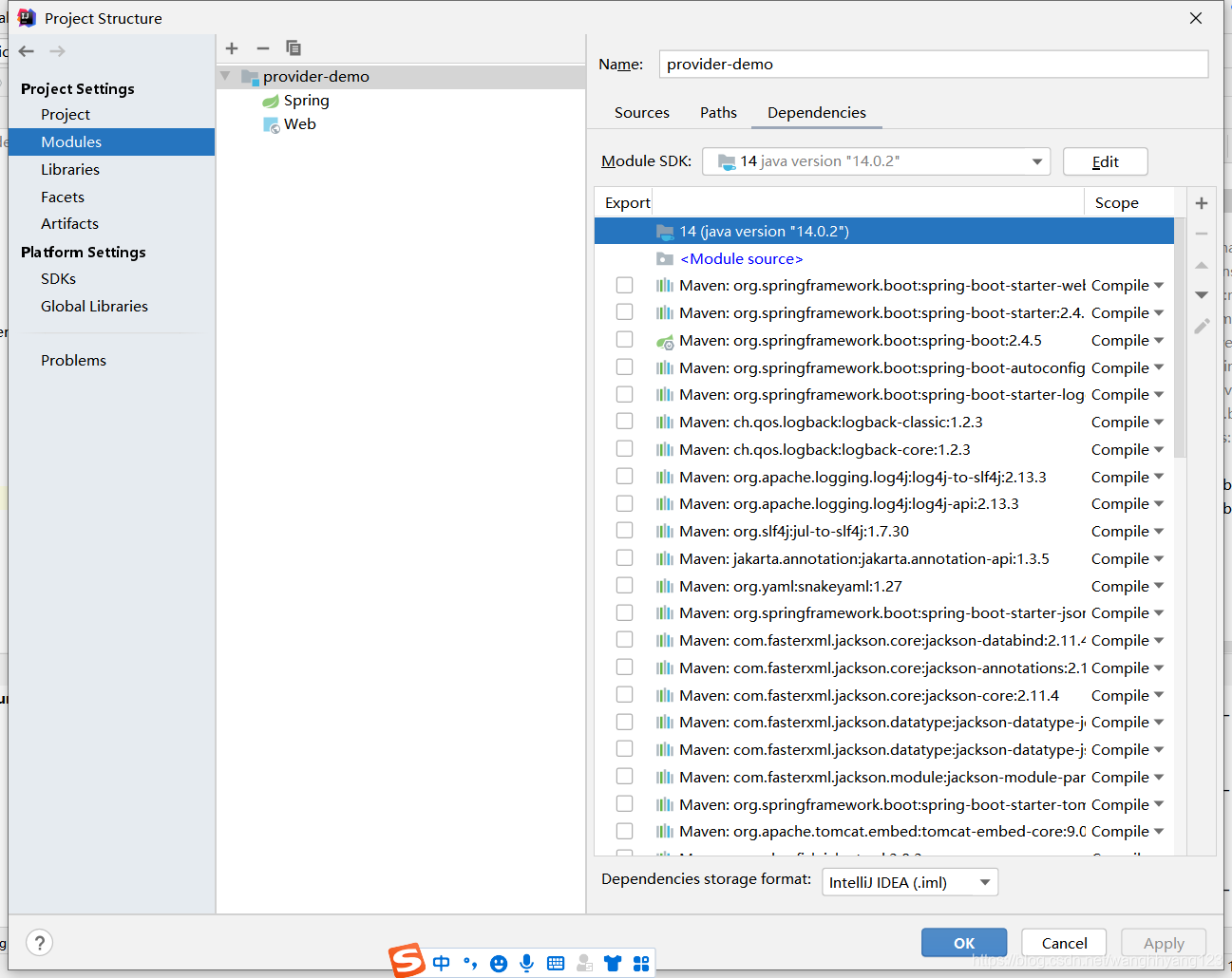Image resolution: width=1232 pixels, height=978 pixels.
Task: Select the Module source row
Action: (884, 258)
